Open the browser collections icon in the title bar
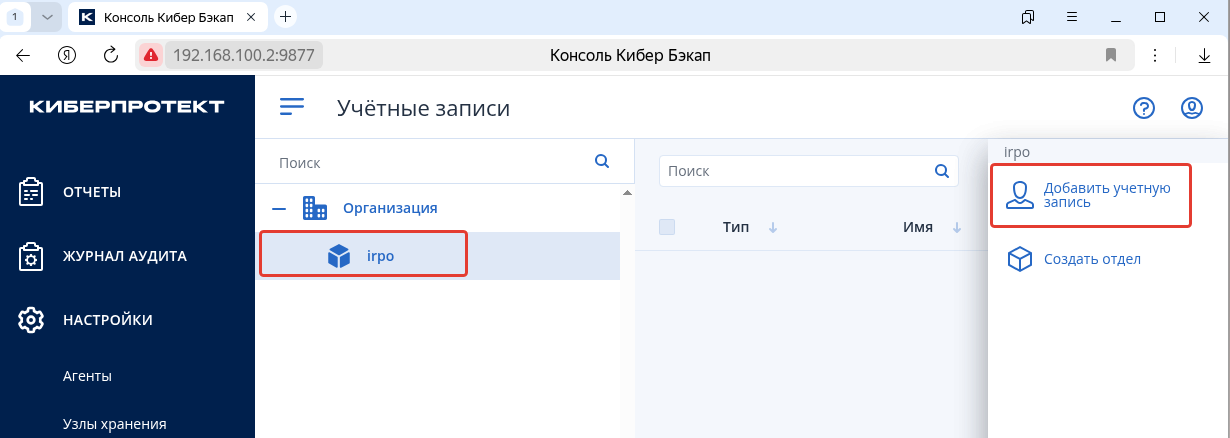Viewport: 1230px width, 438px height. click(x=1028, y=17)
